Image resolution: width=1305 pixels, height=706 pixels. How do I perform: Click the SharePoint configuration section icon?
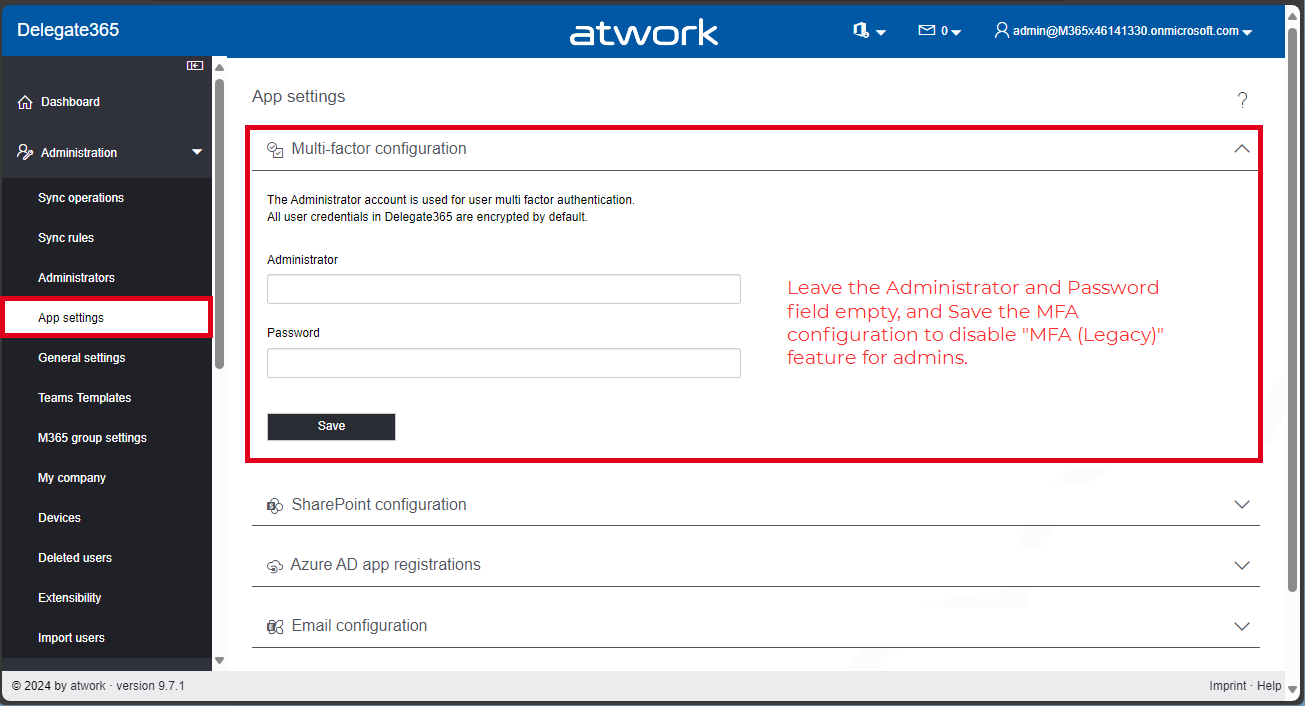click(275, 505)
